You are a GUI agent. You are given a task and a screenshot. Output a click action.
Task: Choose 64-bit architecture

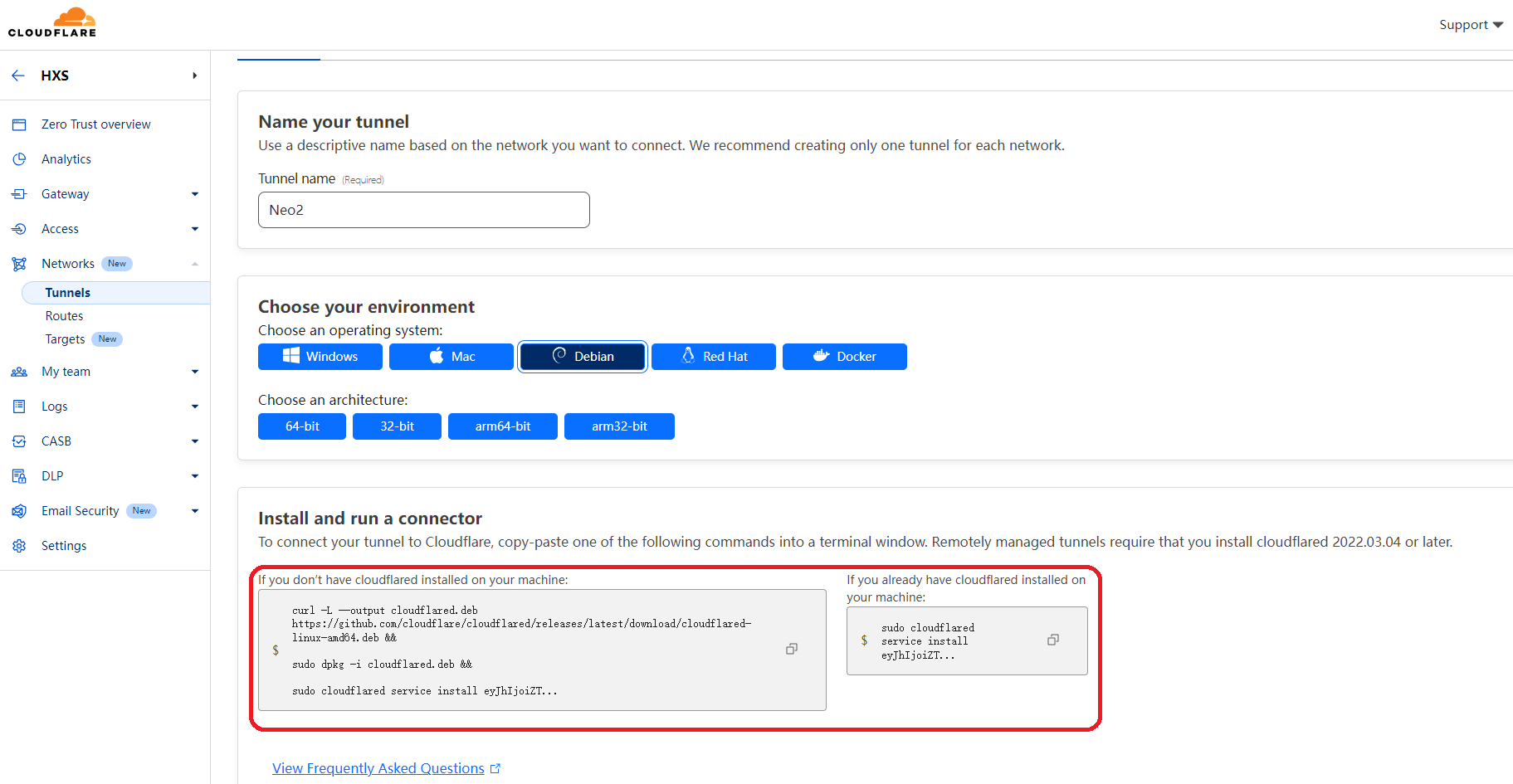click(x=302, y=426)
